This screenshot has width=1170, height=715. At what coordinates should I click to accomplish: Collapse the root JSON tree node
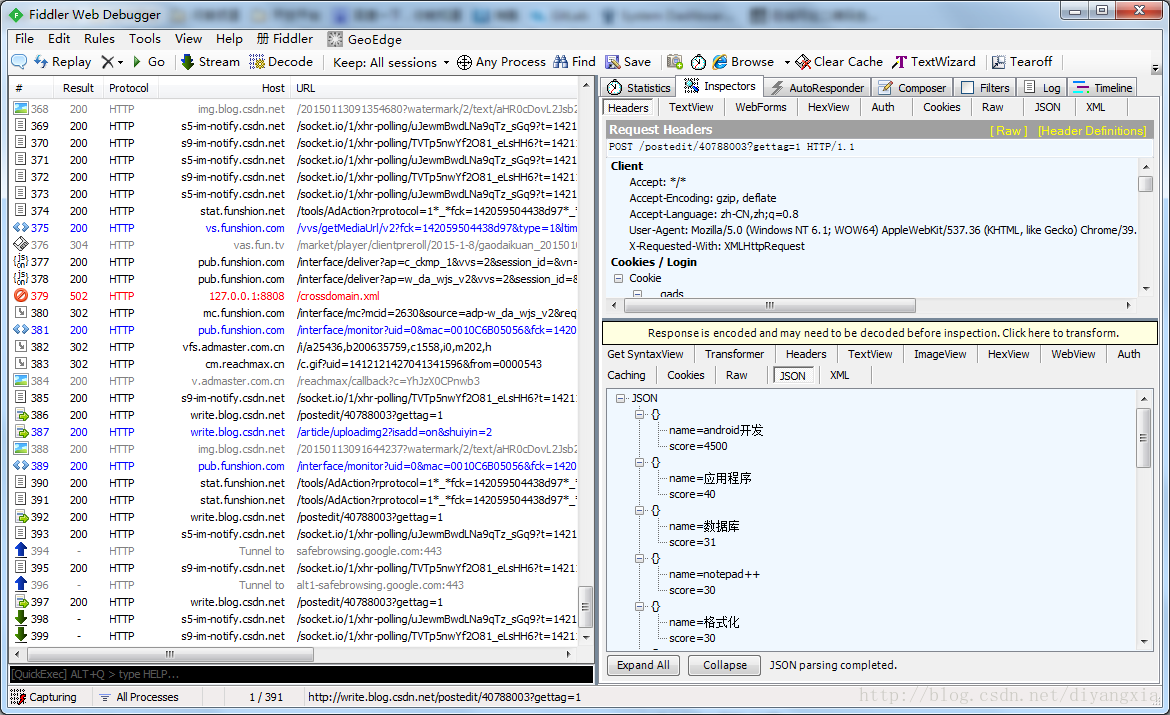pyautogui.click(x=620, y=399)
